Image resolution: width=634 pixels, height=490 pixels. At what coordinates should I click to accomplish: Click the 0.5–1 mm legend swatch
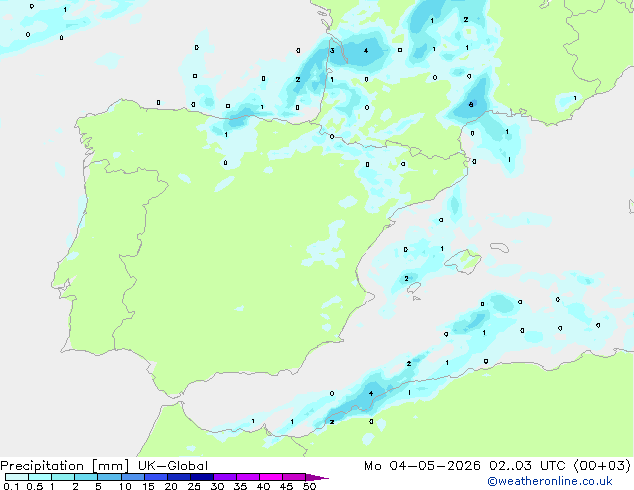(40, 477)
